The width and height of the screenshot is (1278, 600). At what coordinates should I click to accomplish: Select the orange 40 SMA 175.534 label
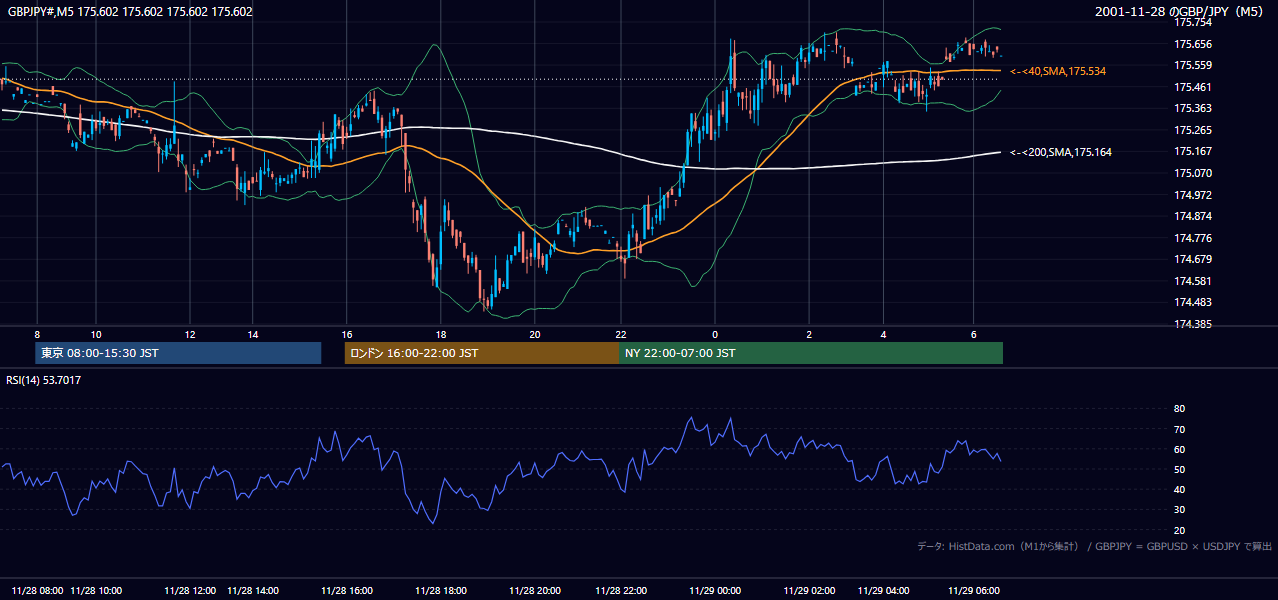(1058, 71)
